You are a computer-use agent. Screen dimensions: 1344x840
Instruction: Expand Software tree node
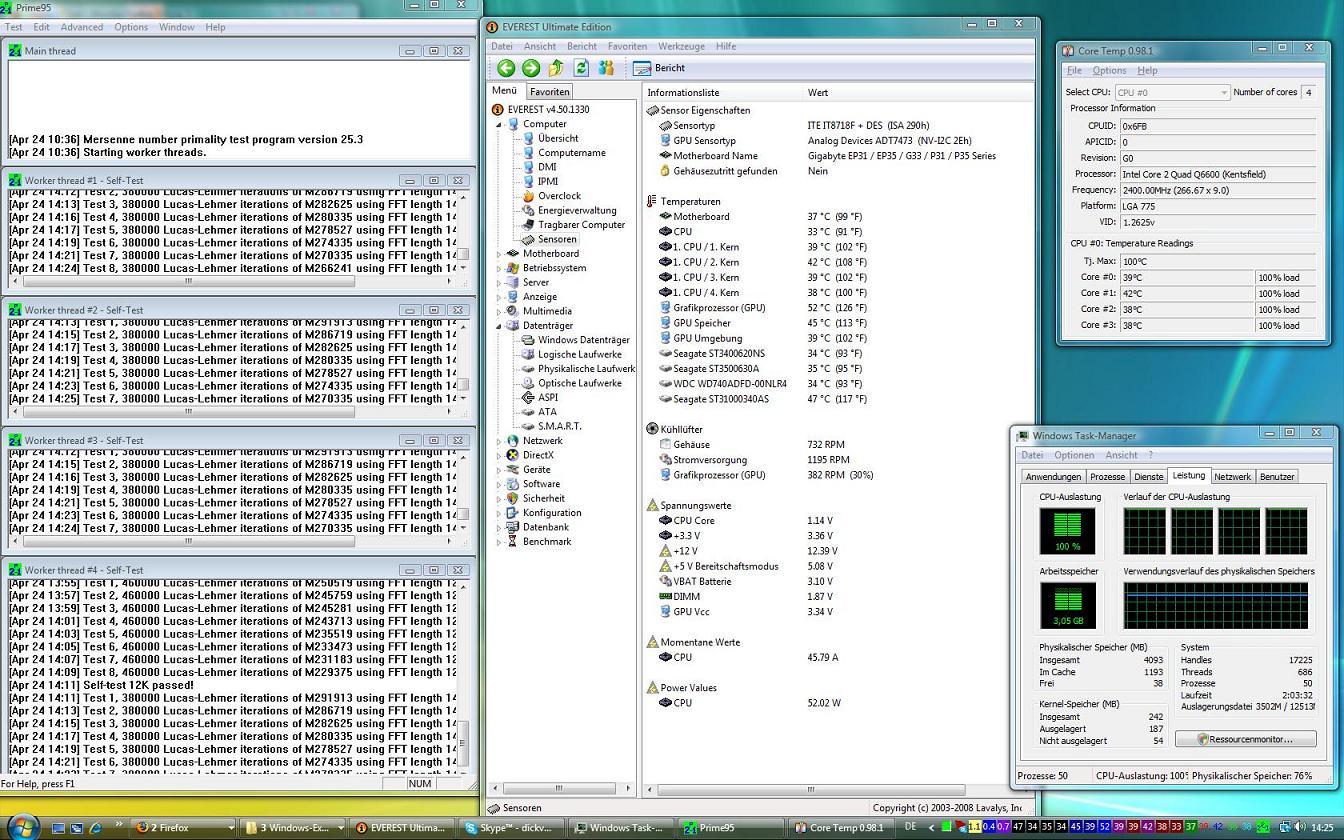tap(499, 484)
